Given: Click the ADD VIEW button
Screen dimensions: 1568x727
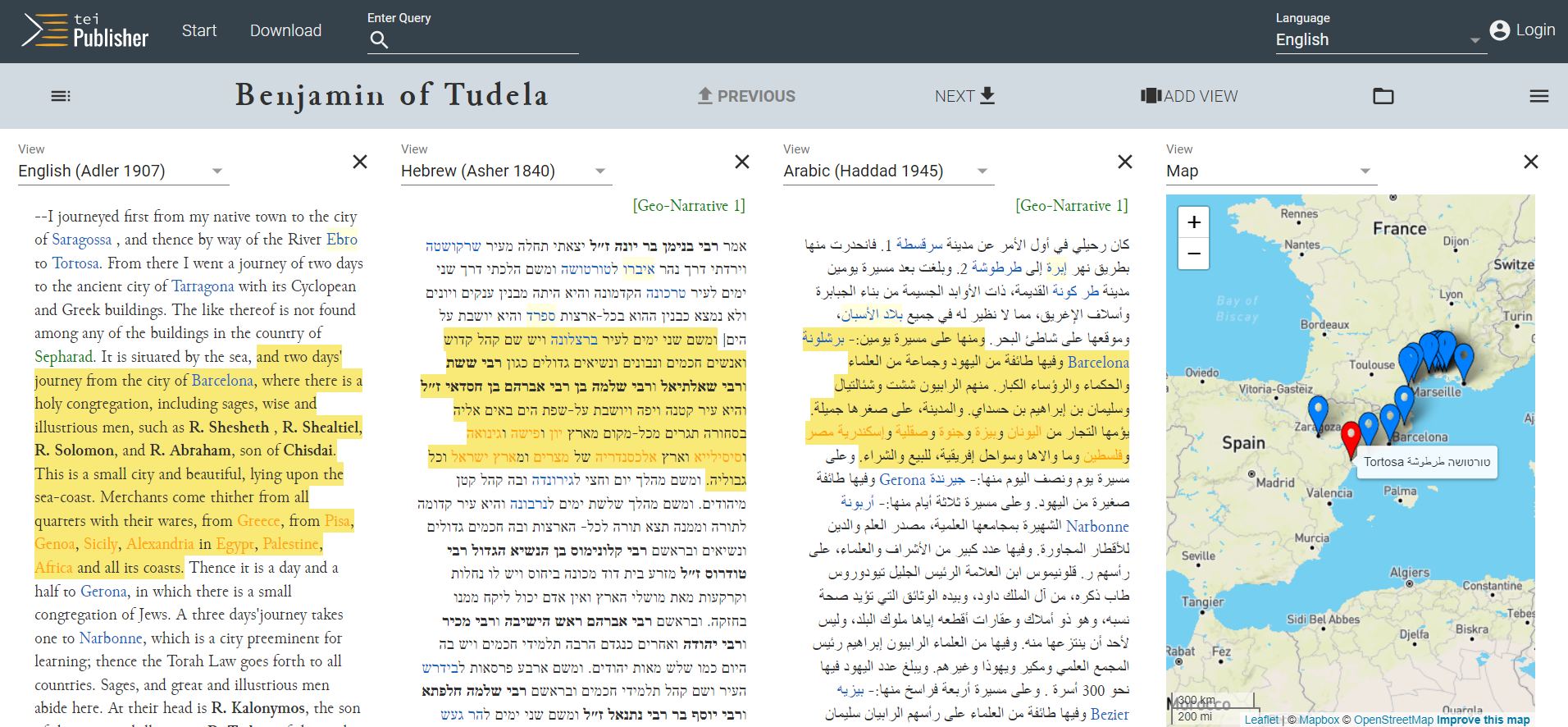Looking at the screenshot, I should click(x=1189, y=96).
